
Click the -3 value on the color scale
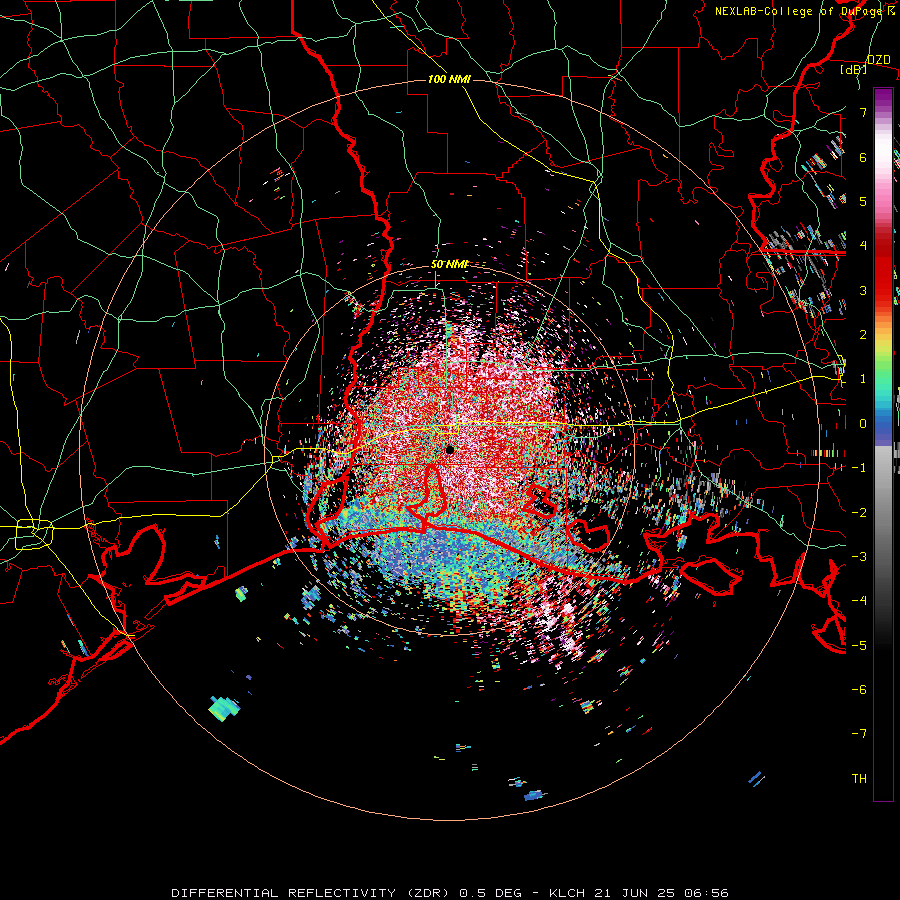[859, 557]
